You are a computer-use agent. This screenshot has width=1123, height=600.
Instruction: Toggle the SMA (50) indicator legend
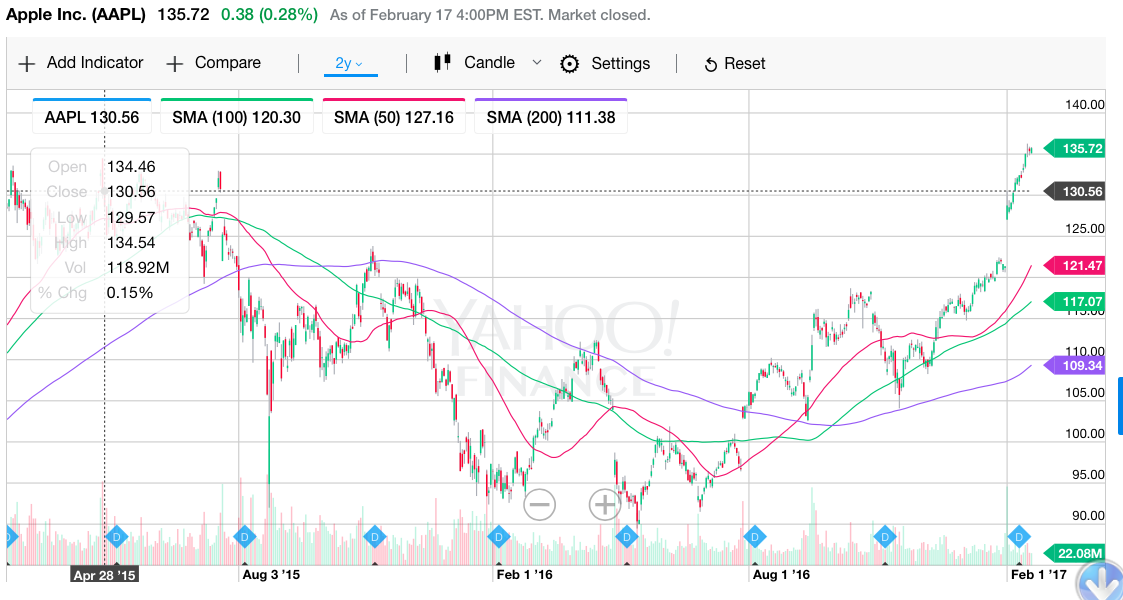tap(394, 117)
